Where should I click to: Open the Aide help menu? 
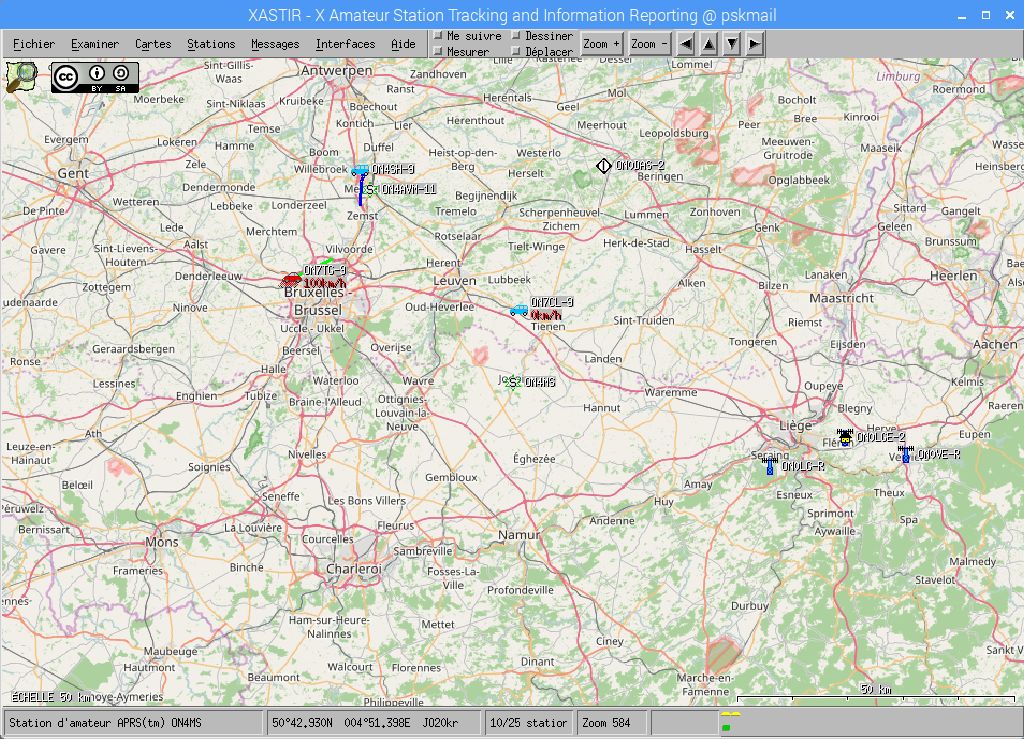click(x=403, y=44)
